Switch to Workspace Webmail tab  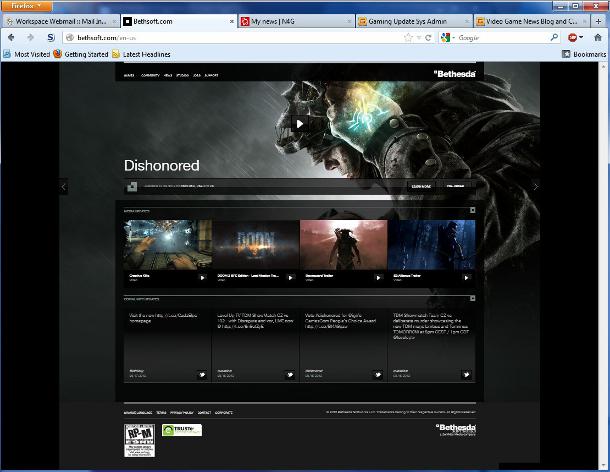[x=61, y=21]
